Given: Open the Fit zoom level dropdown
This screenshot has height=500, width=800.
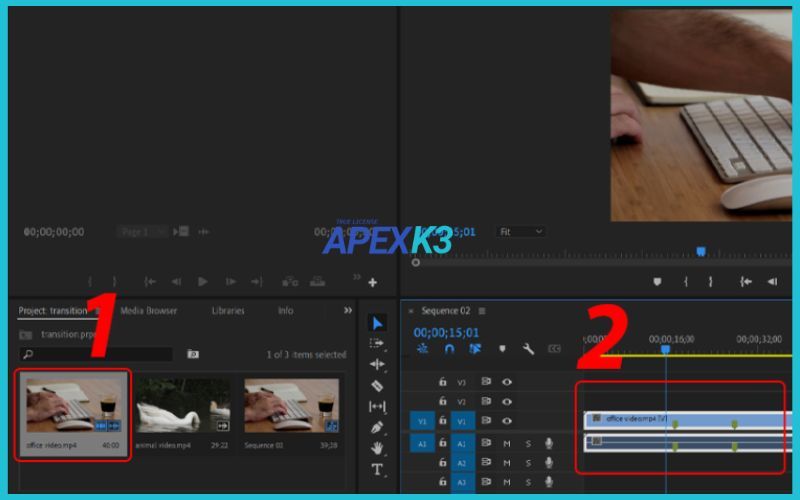Looking at the screenshot, I should coord(521,232).
